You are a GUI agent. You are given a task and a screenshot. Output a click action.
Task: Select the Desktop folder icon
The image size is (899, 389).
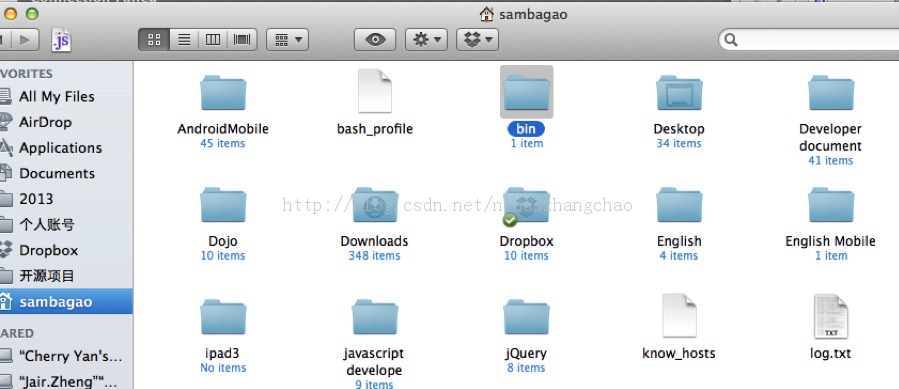point(679,92)
